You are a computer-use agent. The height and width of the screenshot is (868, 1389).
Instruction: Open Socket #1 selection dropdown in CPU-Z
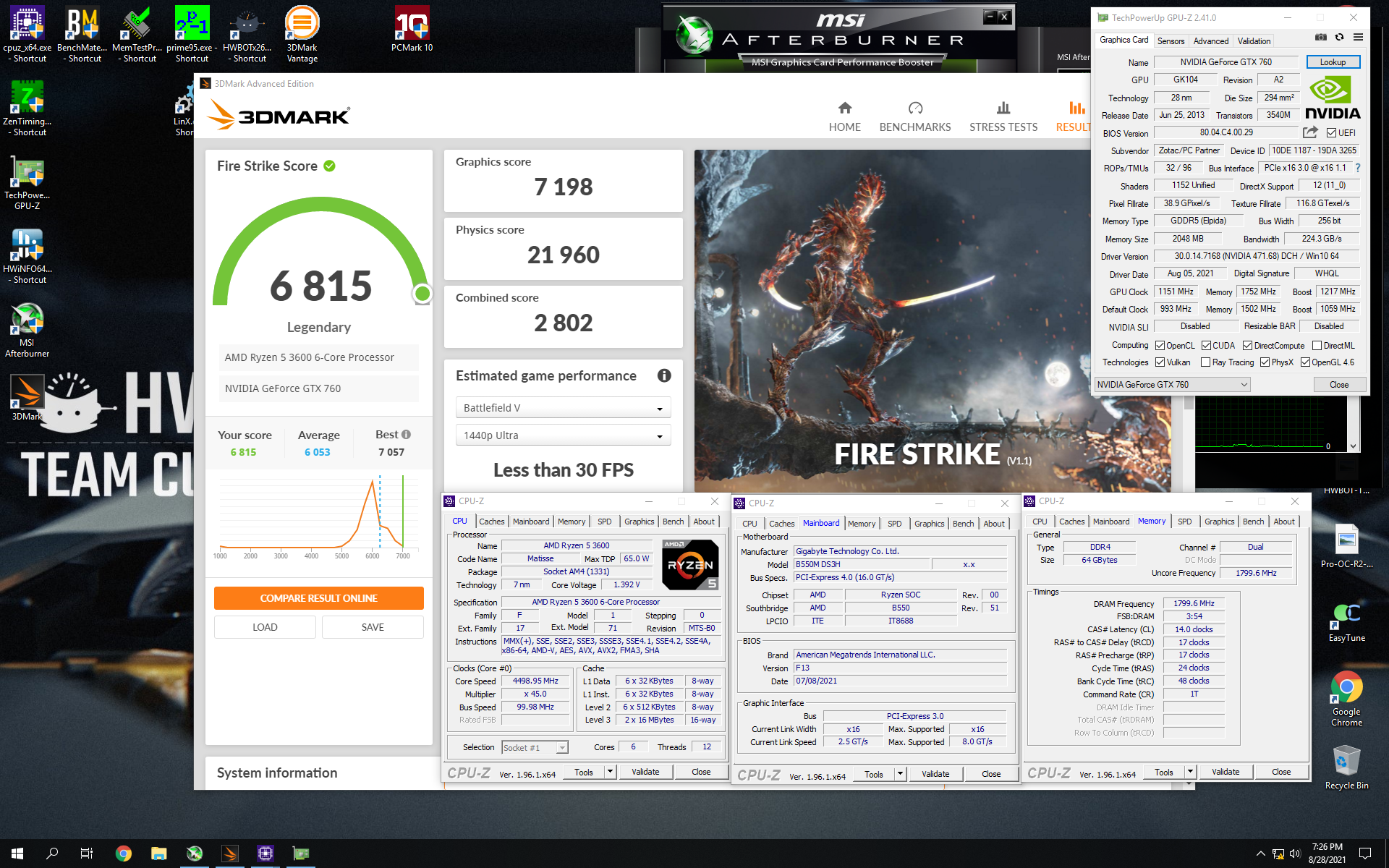click(x=535, y=748)
